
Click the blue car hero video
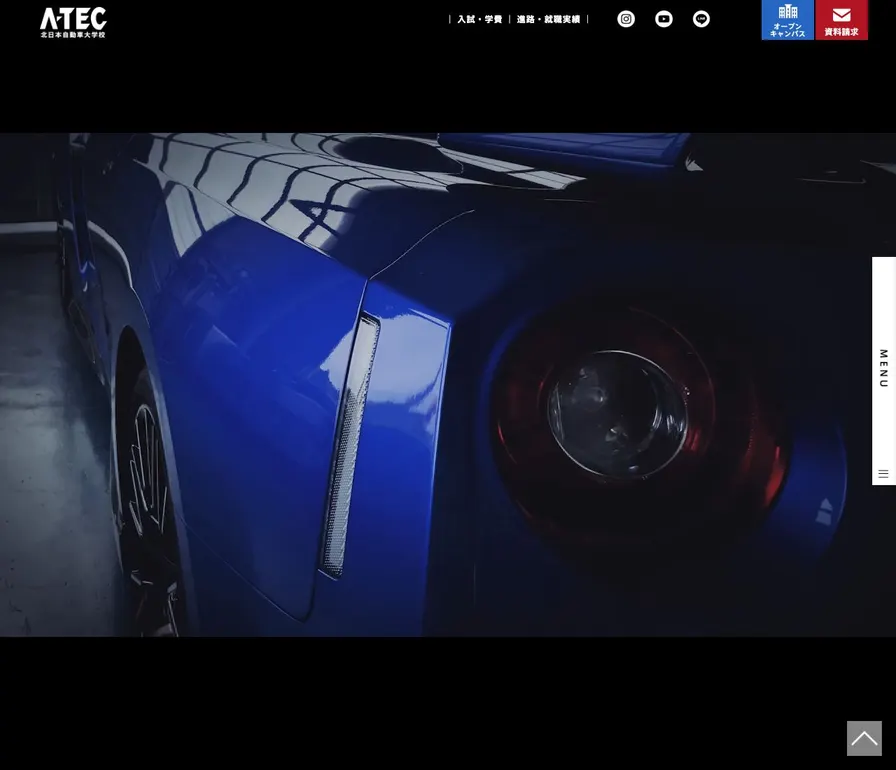click(x=448, y=385)
